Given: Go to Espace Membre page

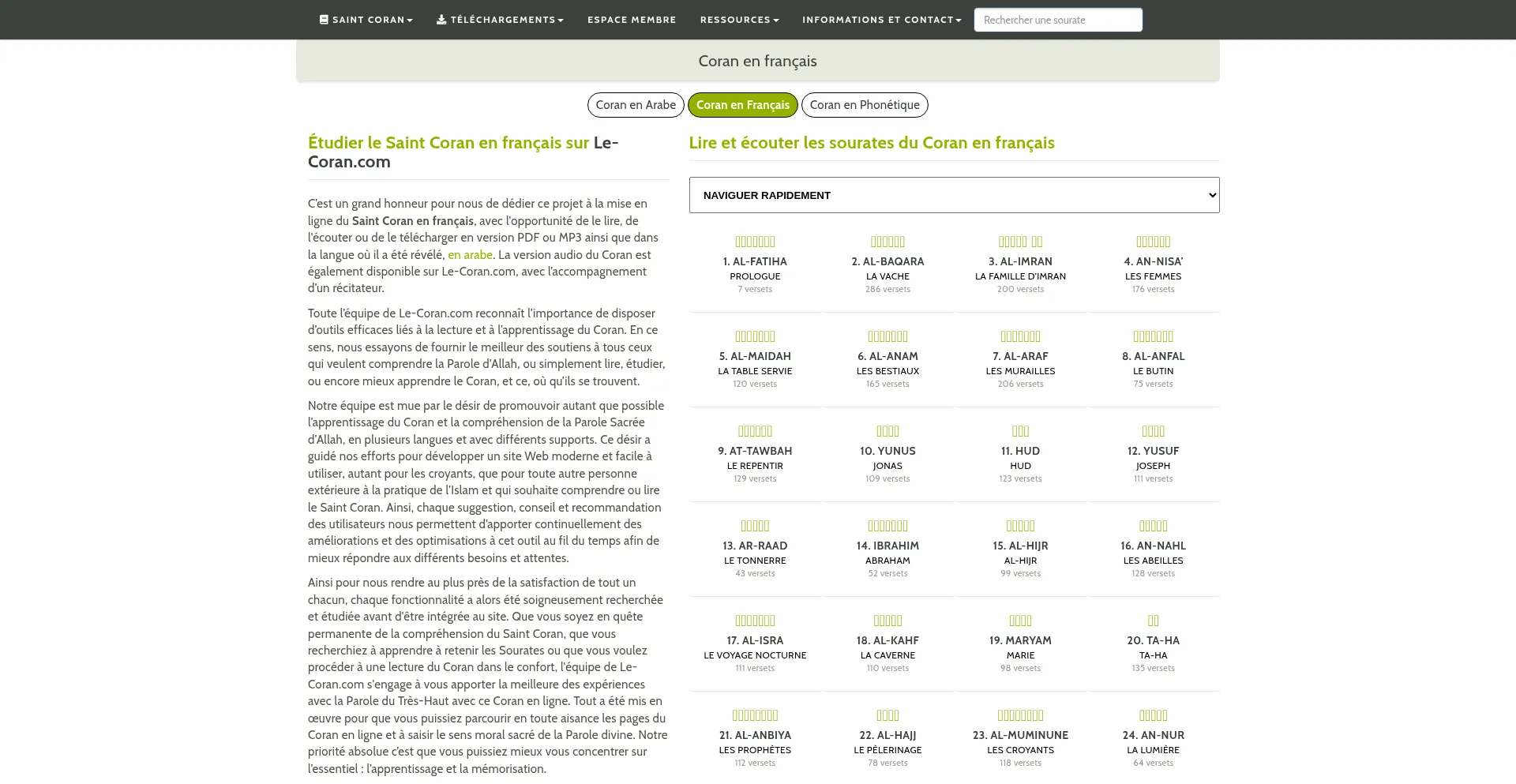Looking at the screenshot, I should pyautogui.click(x=632, y=20).
